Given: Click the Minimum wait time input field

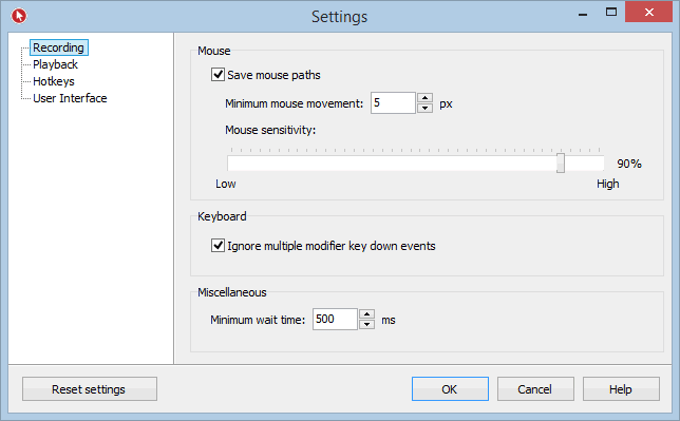Looking at the screenshot, I should click(334, 320).
